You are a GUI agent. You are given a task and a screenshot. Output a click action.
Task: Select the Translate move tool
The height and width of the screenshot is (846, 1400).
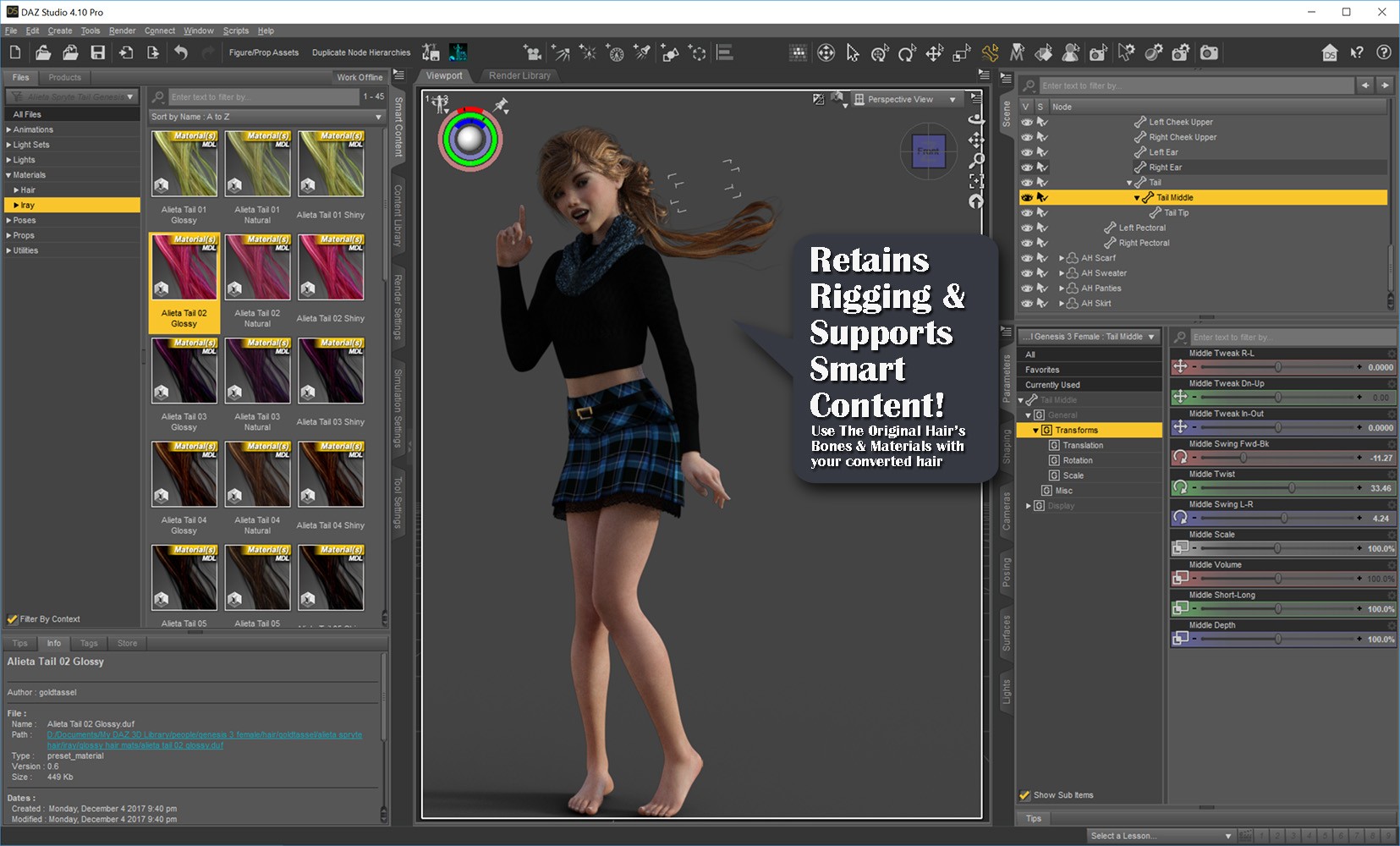(x=934, y=52)
